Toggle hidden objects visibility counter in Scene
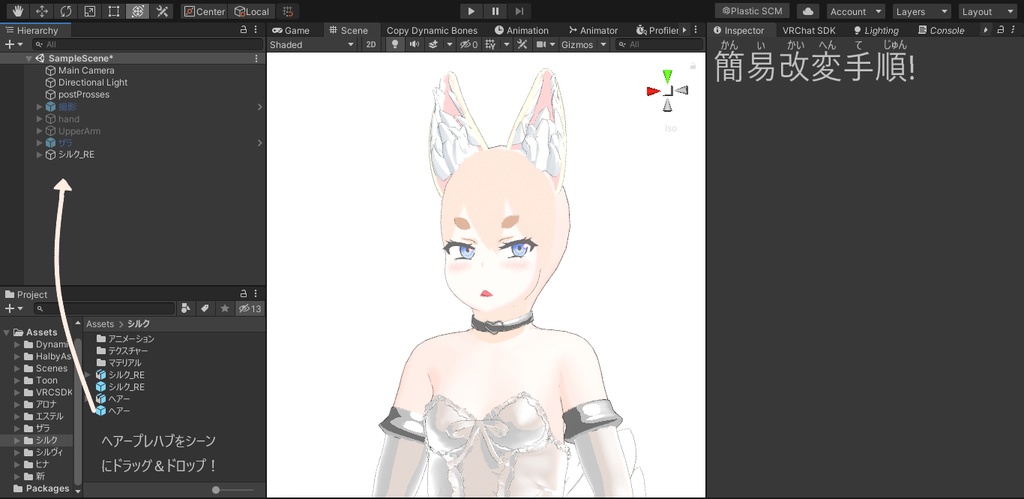This screenshot has width=1024, height=499. pos(468,44)
